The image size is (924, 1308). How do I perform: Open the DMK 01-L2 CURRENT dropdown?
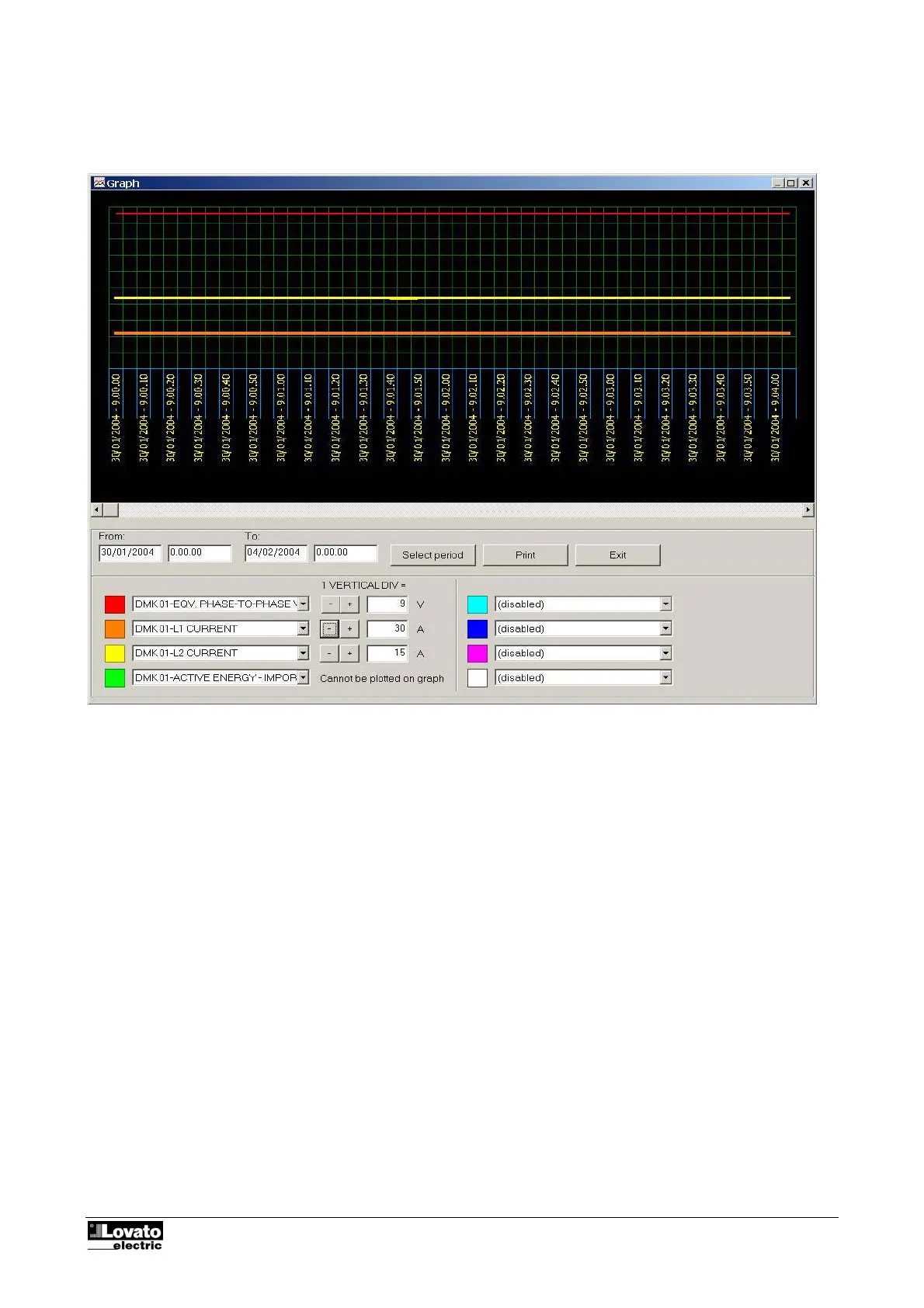(303, 653)
